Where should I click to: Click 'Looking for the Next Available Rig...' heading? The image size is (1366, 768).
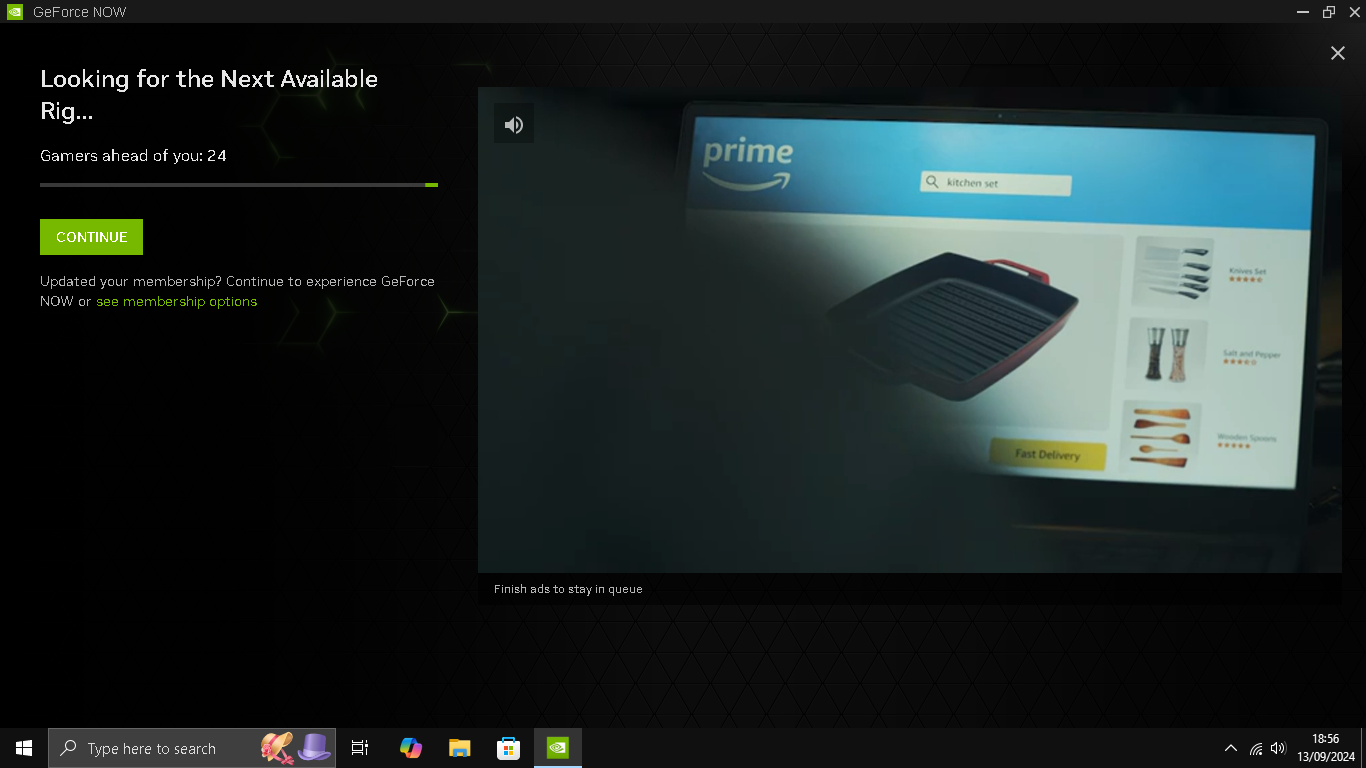[209, 95]
